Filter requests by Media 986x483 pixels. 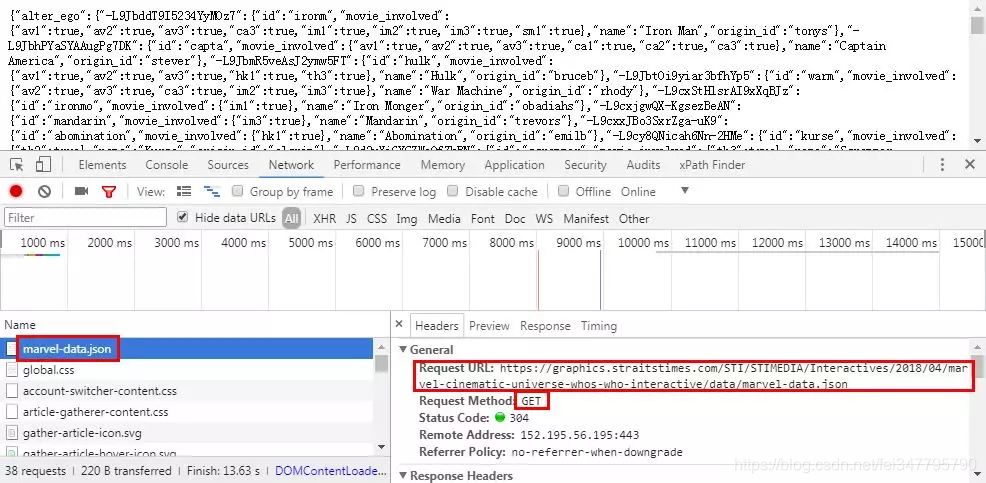pos(444,218)
